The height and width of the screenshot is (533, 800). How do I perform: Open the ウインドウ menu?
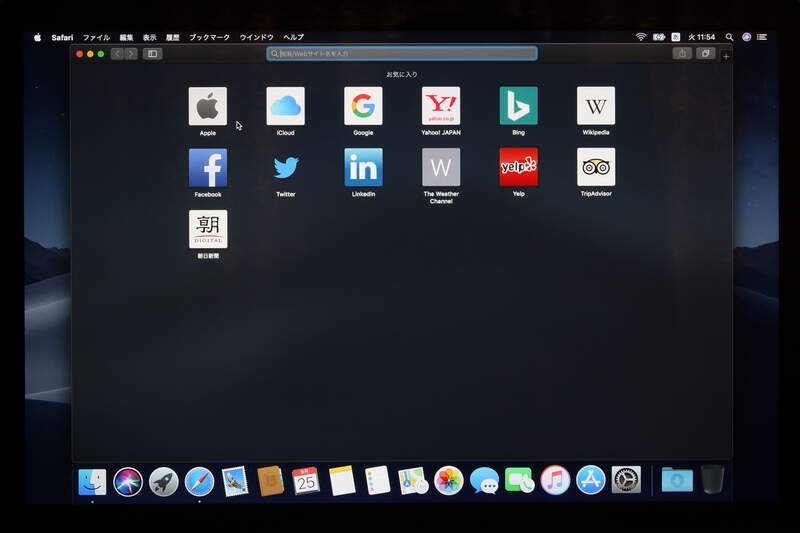[x=256, y=37]
